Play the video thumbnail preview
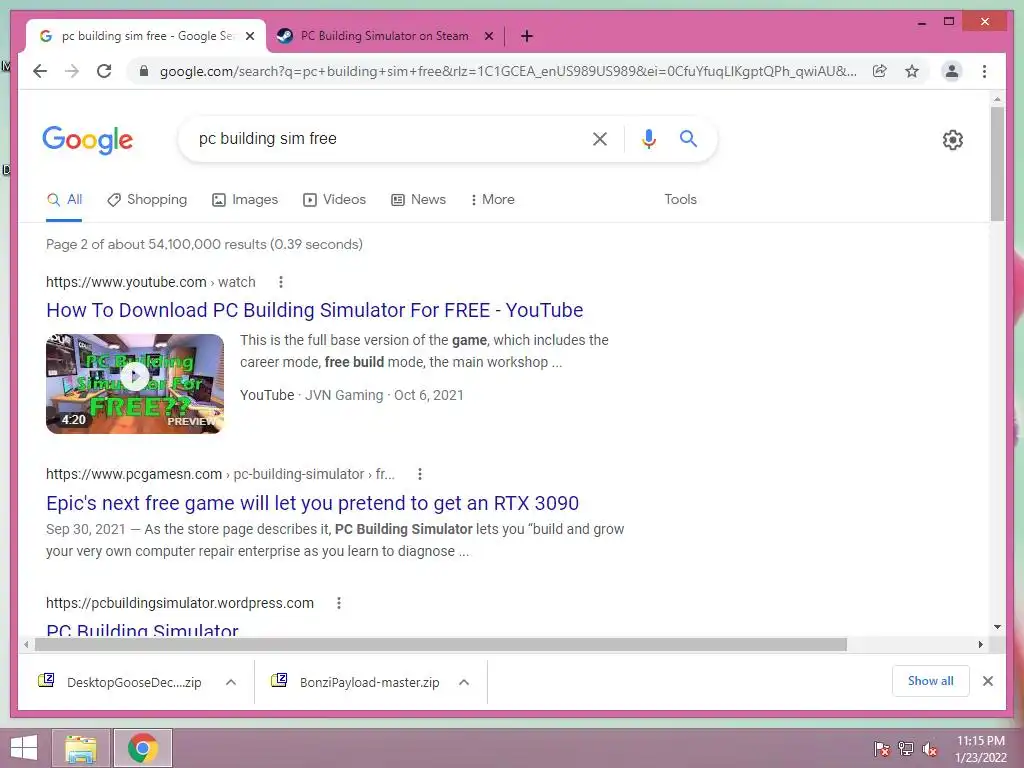 click(135, 383)
